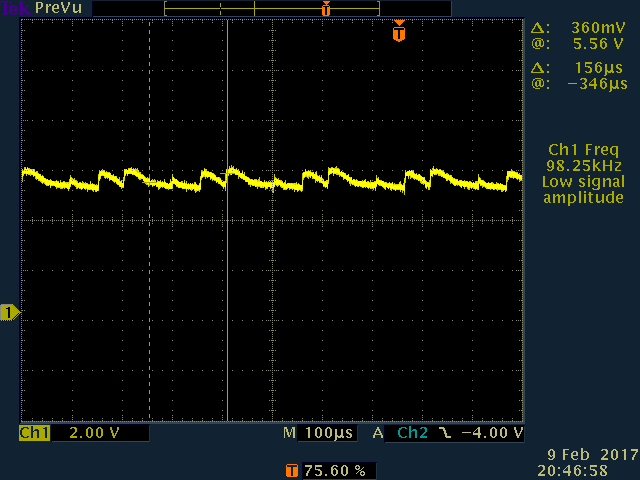
Task: Click the 360mV delta voltage readout
Action: 598,28
